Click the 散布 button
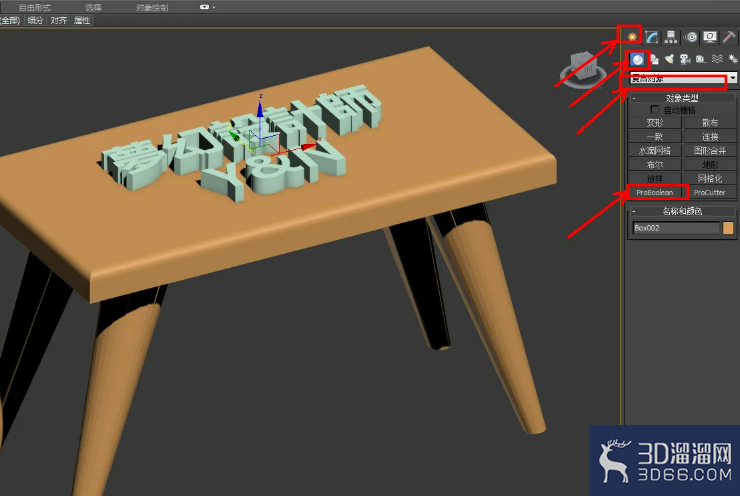 pyautogui.click(x=710, y=123)
